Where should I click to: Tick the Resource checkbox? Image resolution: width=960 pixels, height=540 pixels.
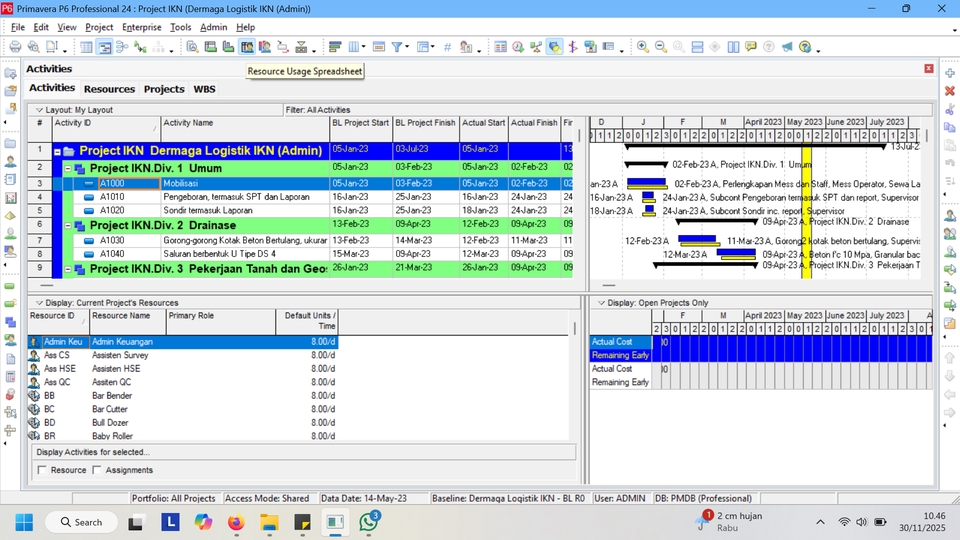pos(42,470)
